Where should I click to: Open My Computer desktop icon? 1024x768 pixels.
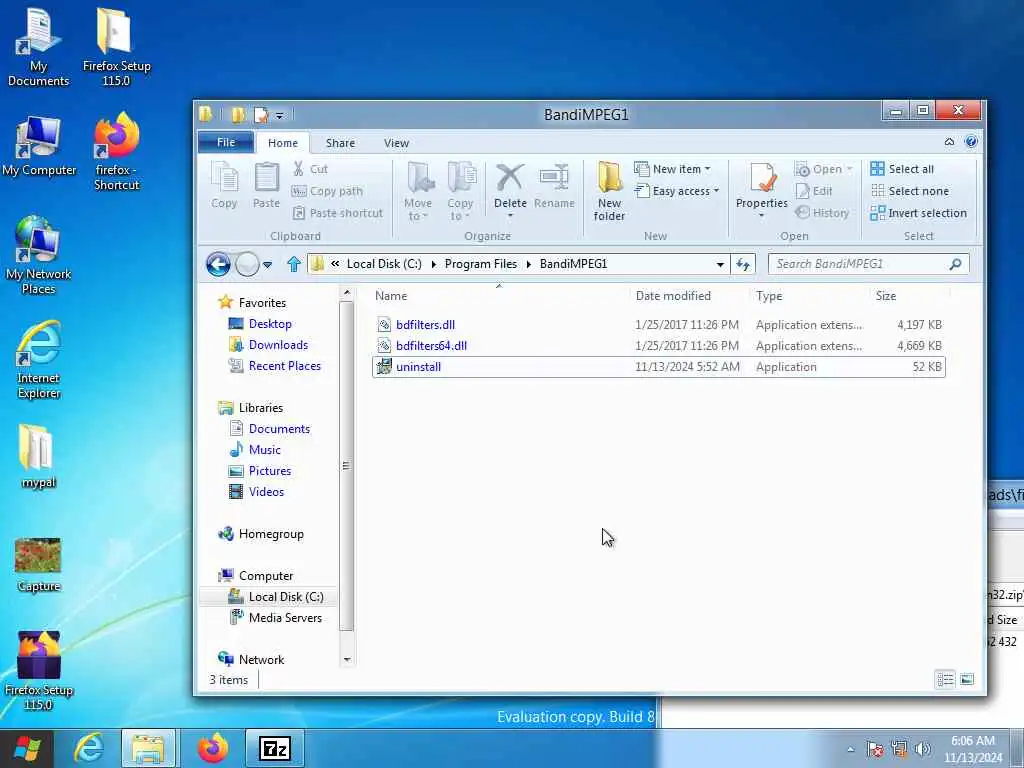(x=39, y=146)
